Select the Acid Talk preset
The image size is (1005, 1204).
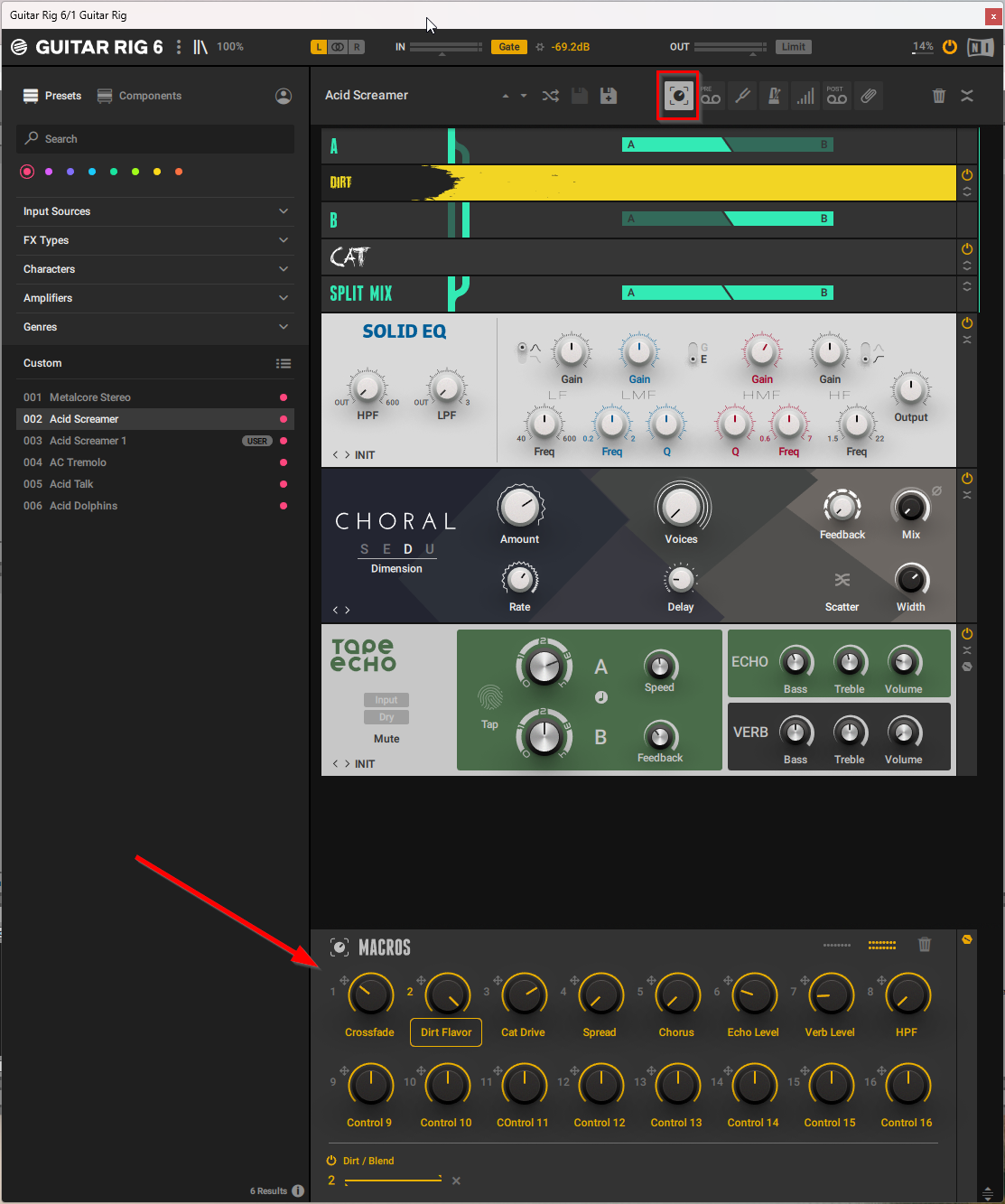(x=155, y=484)
